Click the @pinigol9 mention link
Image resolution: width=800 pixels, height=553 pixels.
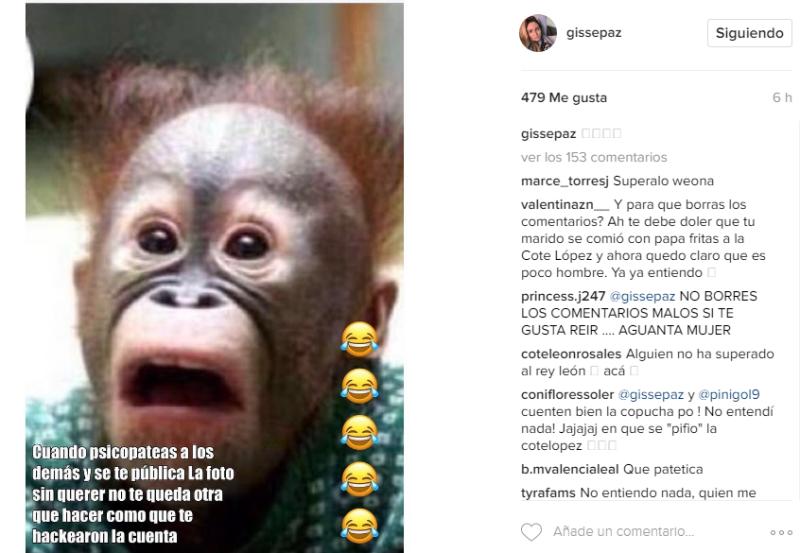(729, 395)
